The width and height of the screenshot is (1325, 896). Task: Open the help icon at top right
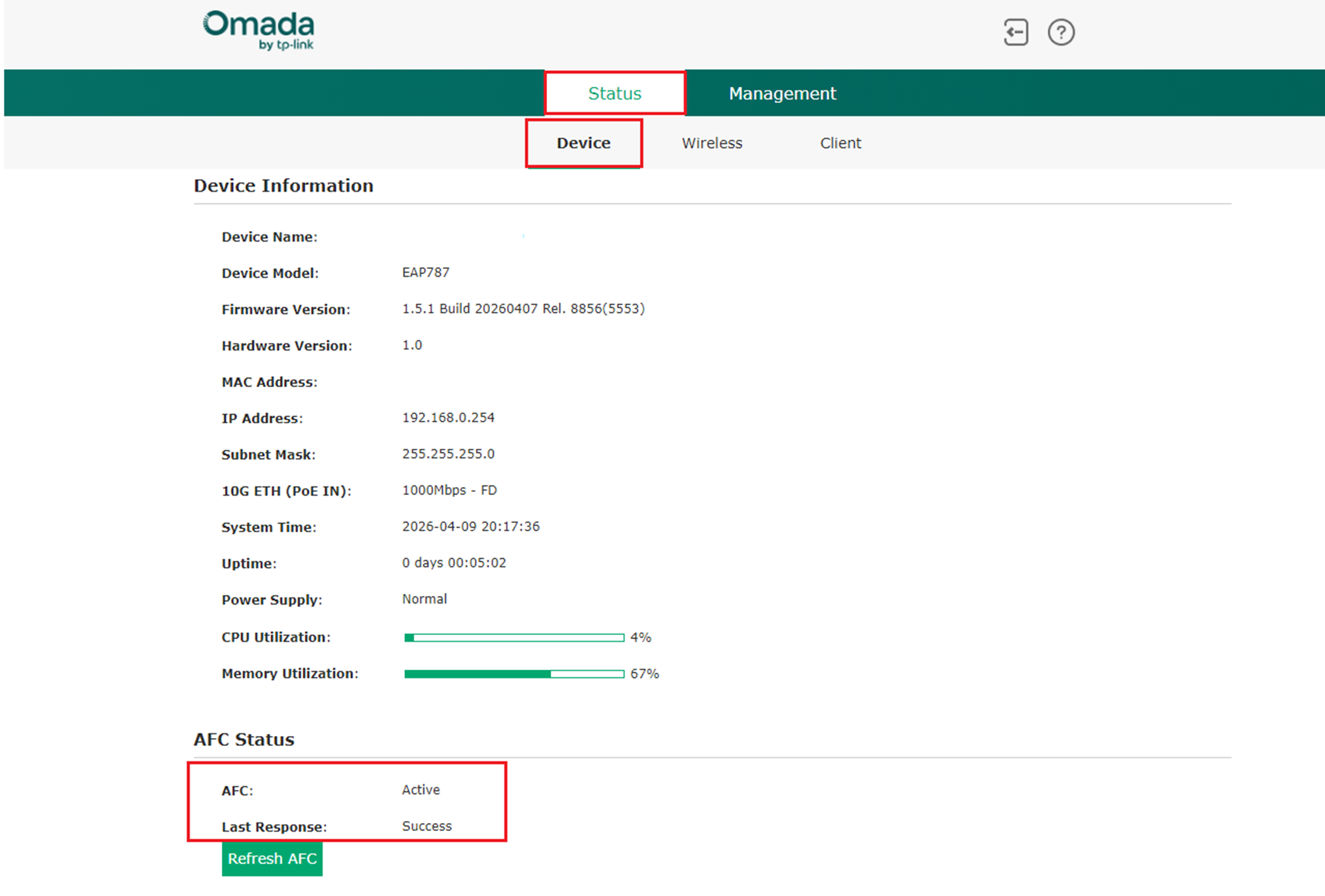[x=1060, y=32]
